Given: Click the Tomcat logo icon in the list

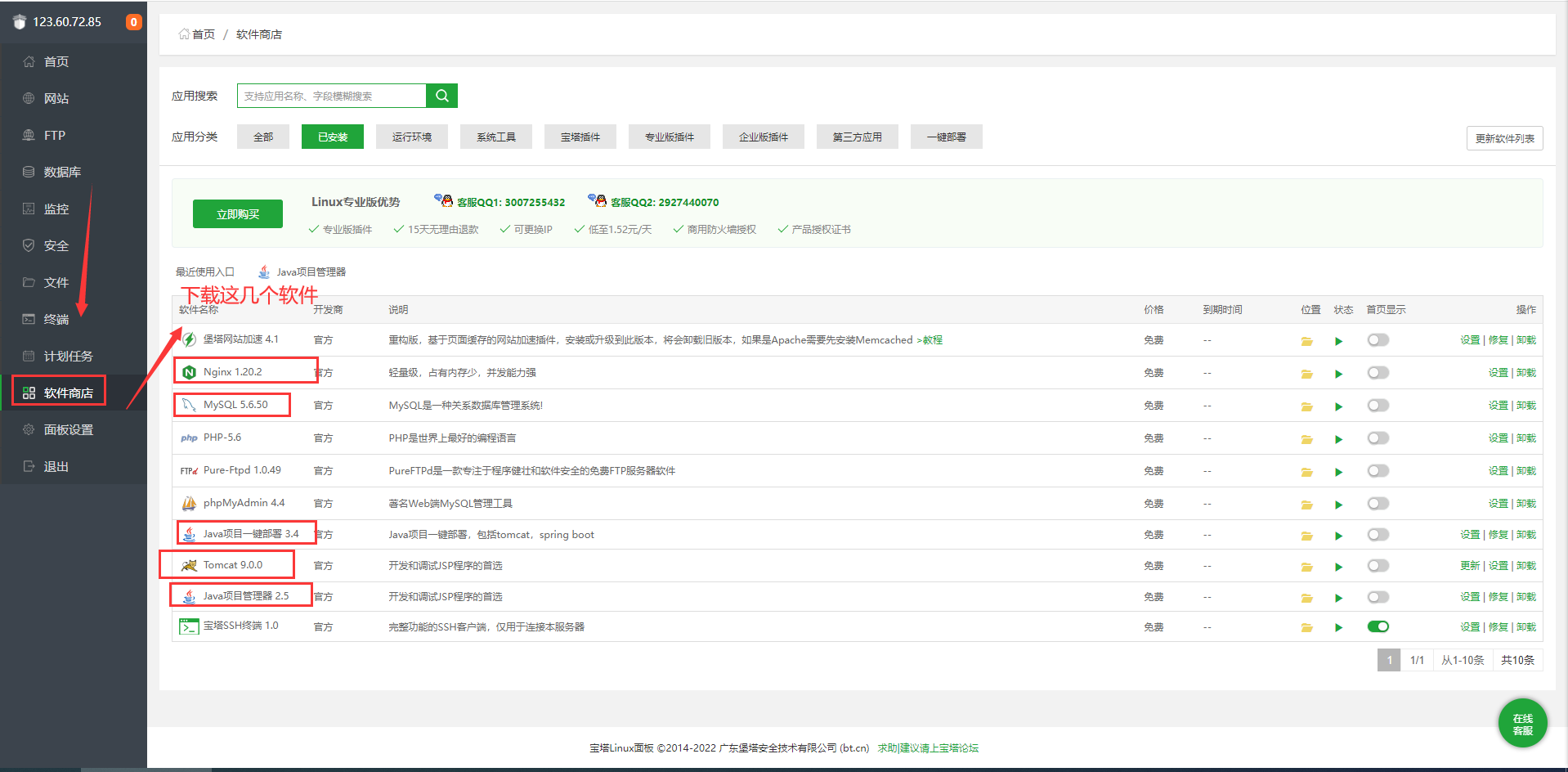Looking at the screenshot, I should click(x=189, y=565).
